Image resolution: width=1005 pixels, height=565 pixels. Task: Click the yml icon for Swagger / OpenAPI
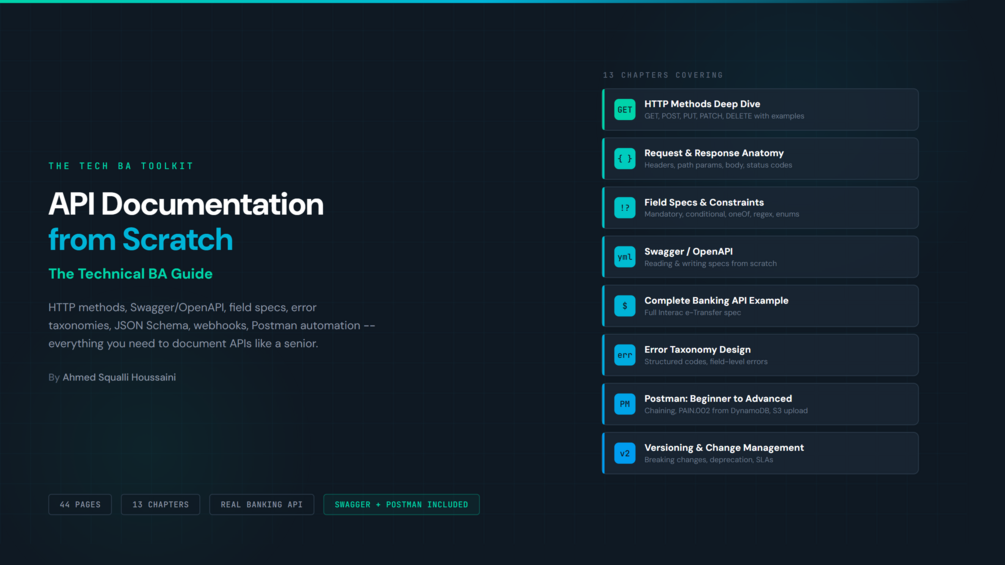click(x=624, y=257)
